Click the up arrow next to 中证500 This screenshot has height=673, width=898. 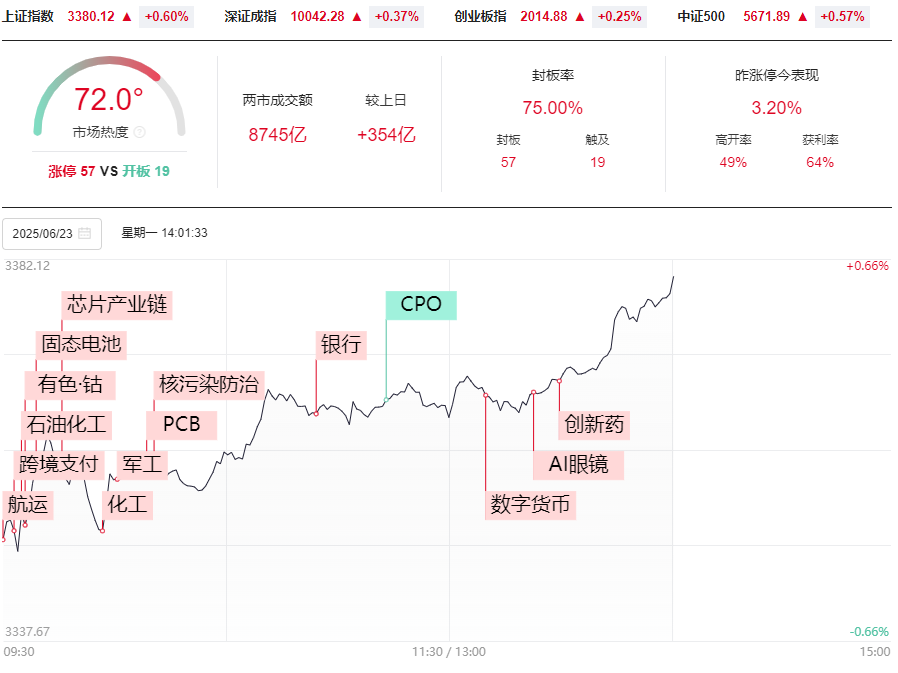(x=803, y=16)
